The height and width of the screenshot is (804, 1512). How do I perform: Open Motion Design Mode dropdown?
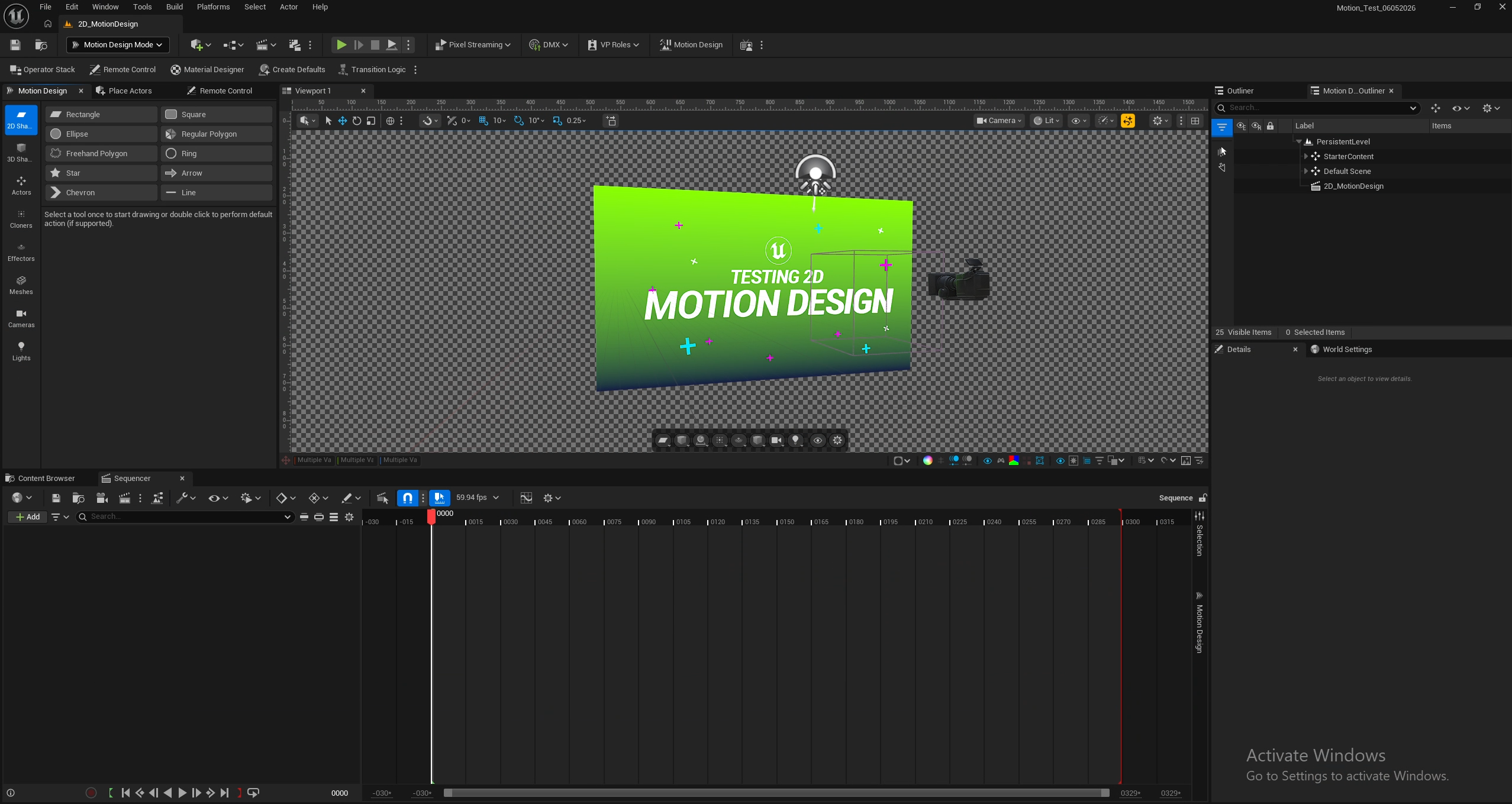(118, 45)
